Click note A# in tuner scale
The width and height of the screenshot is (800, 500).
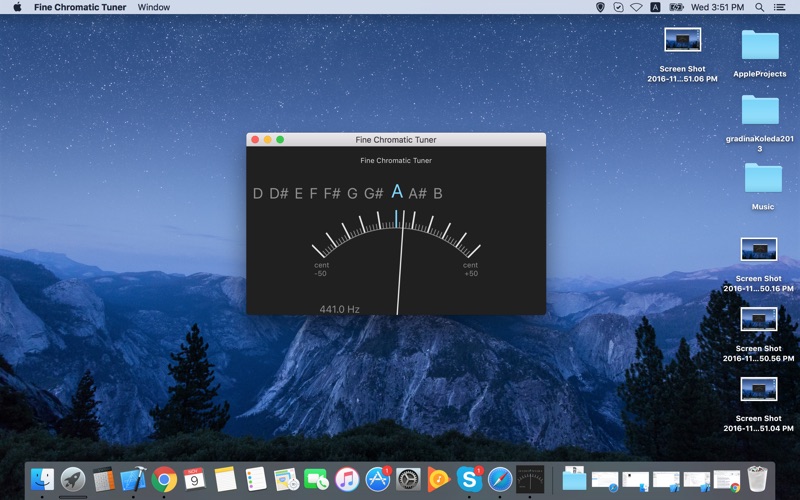(417, 193)
